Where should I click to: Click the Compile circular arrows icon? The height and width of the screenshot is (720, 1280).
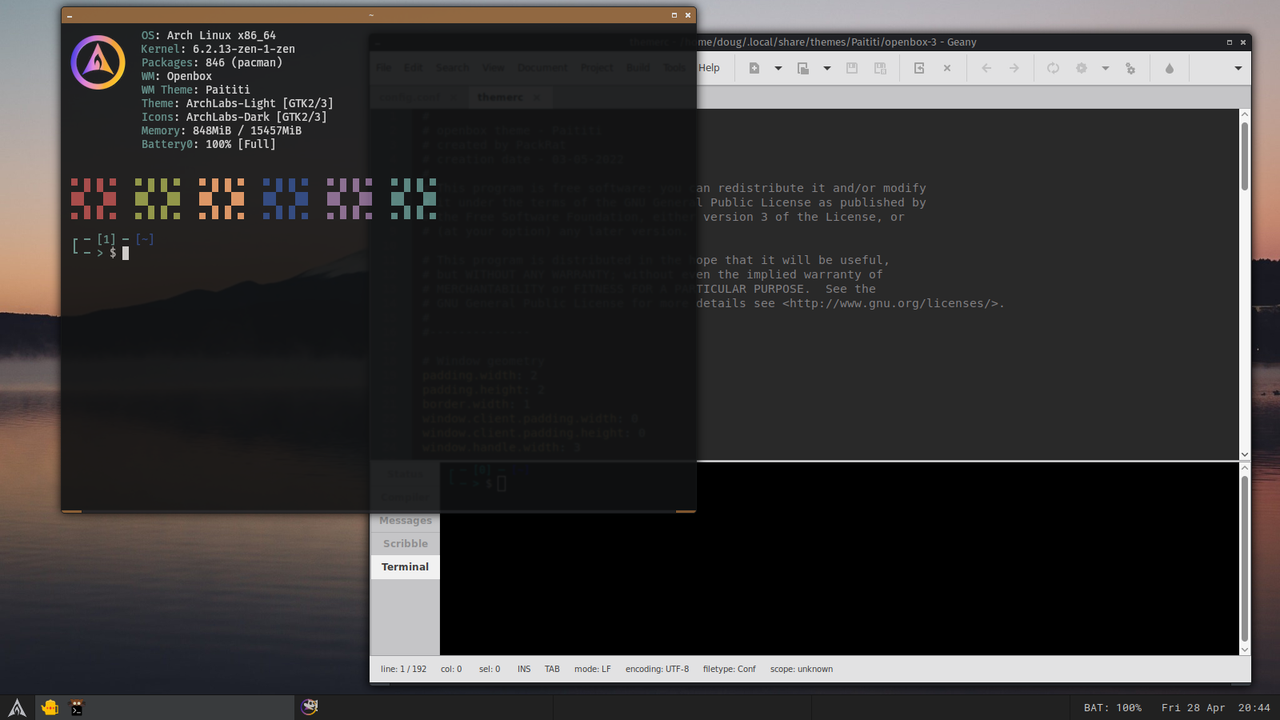click(1053, 68)
